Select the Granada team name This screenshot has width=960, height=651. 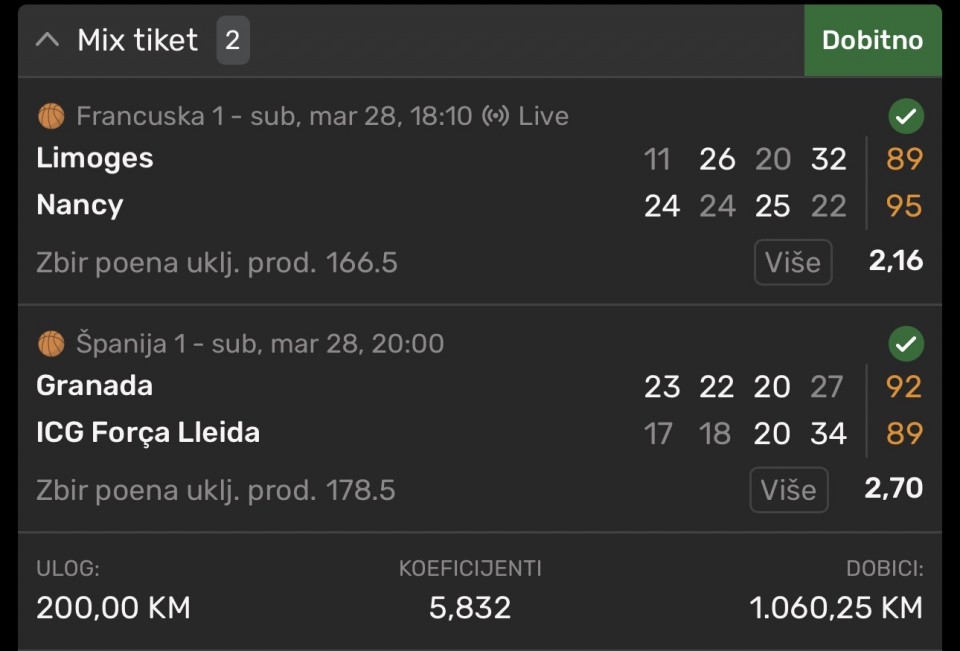pos(95,386)
